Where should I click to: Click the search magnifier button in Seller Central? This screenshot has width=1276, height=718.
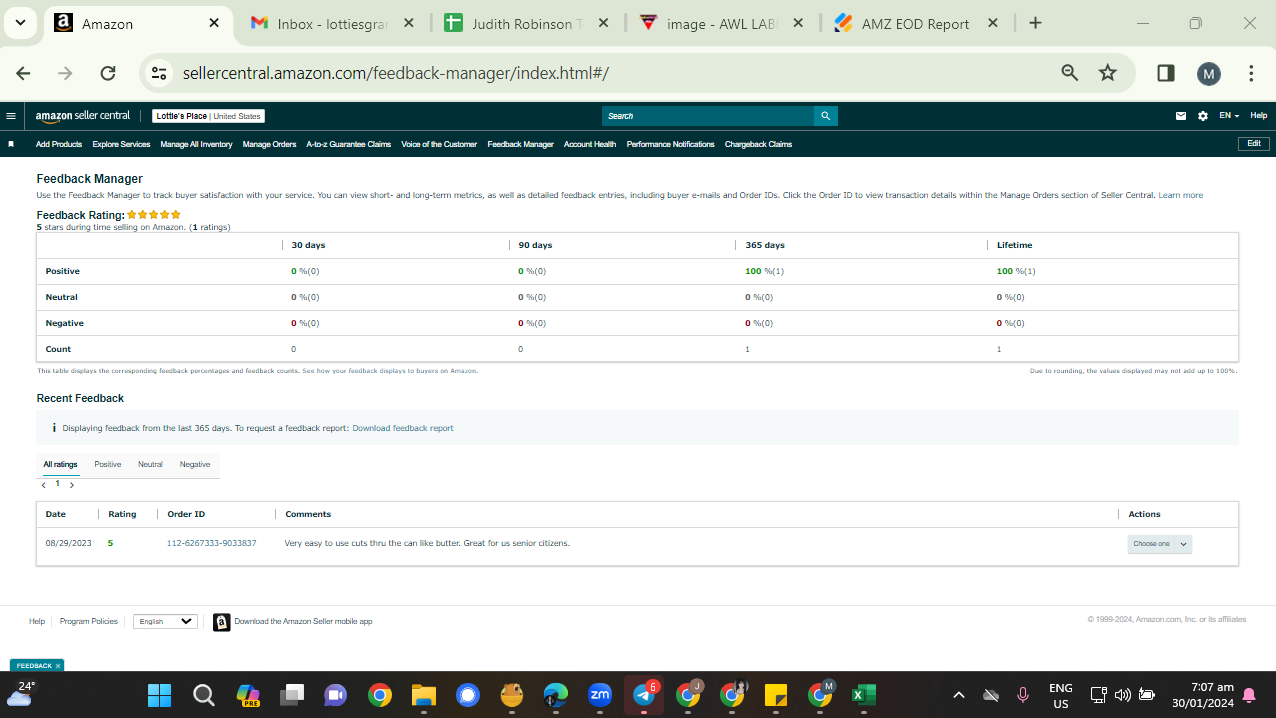825,116
